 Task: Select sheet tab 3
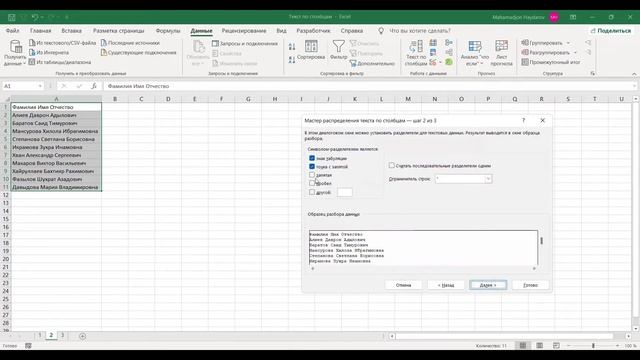click(62, 336)
